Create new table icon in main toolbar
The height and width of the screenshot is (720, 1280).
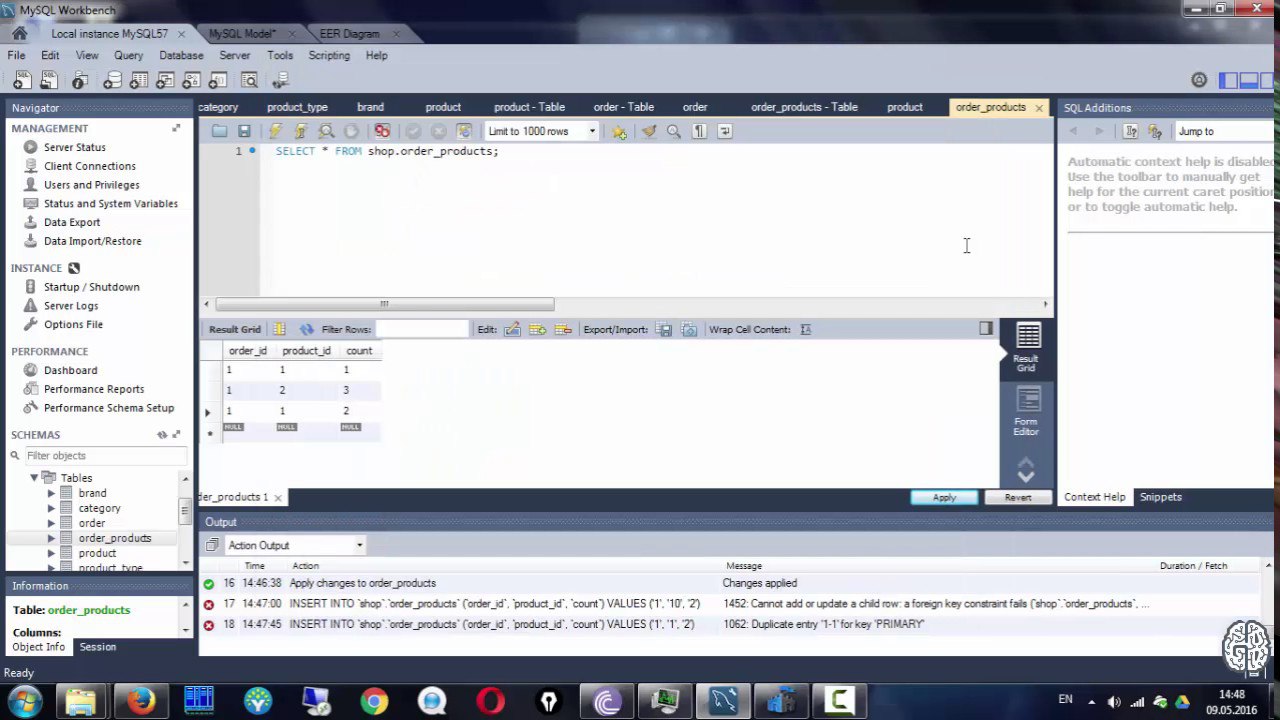pyautogui.click(x=139, y=81)
